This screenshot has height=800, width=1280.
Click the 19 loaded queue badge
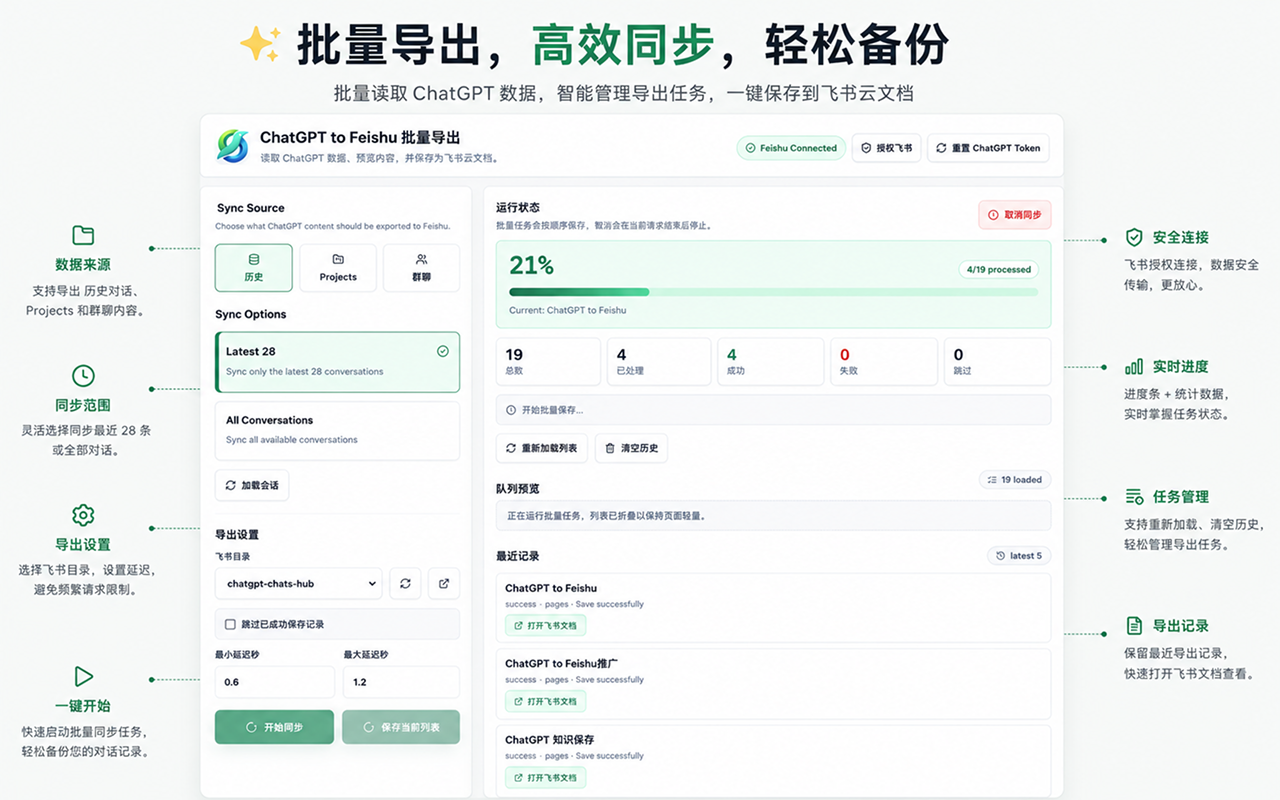pyautogui.click(x=1014, y=480)
